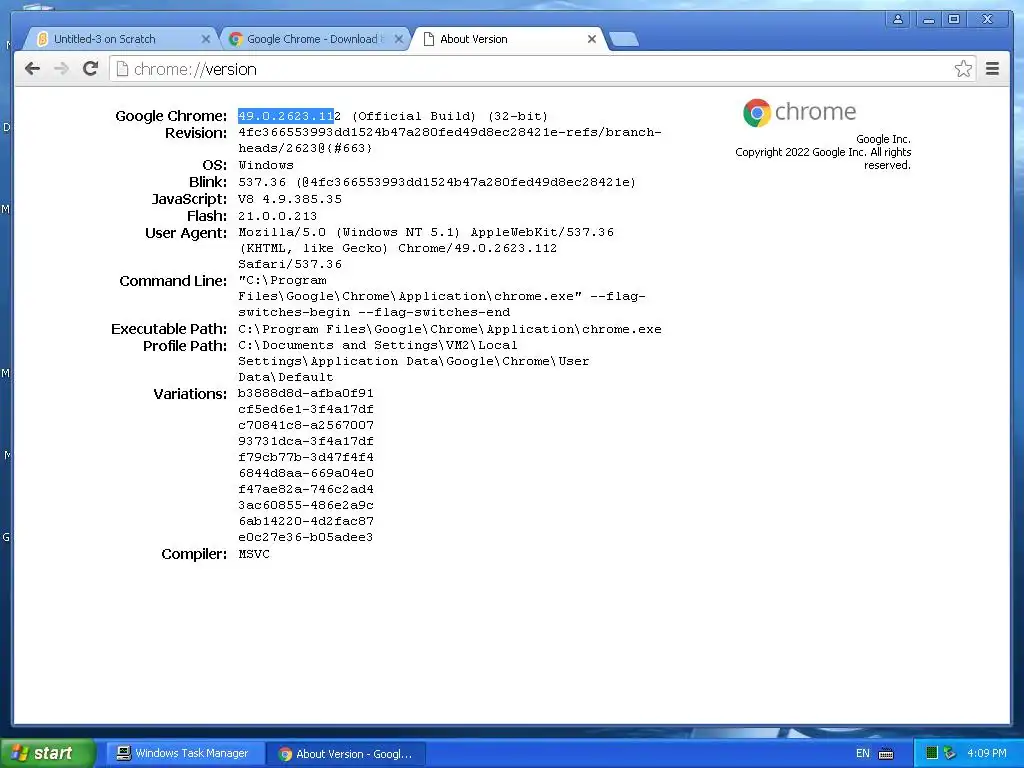
Task: Switch to the Google Chrome - Download tab
Action: 315,39
